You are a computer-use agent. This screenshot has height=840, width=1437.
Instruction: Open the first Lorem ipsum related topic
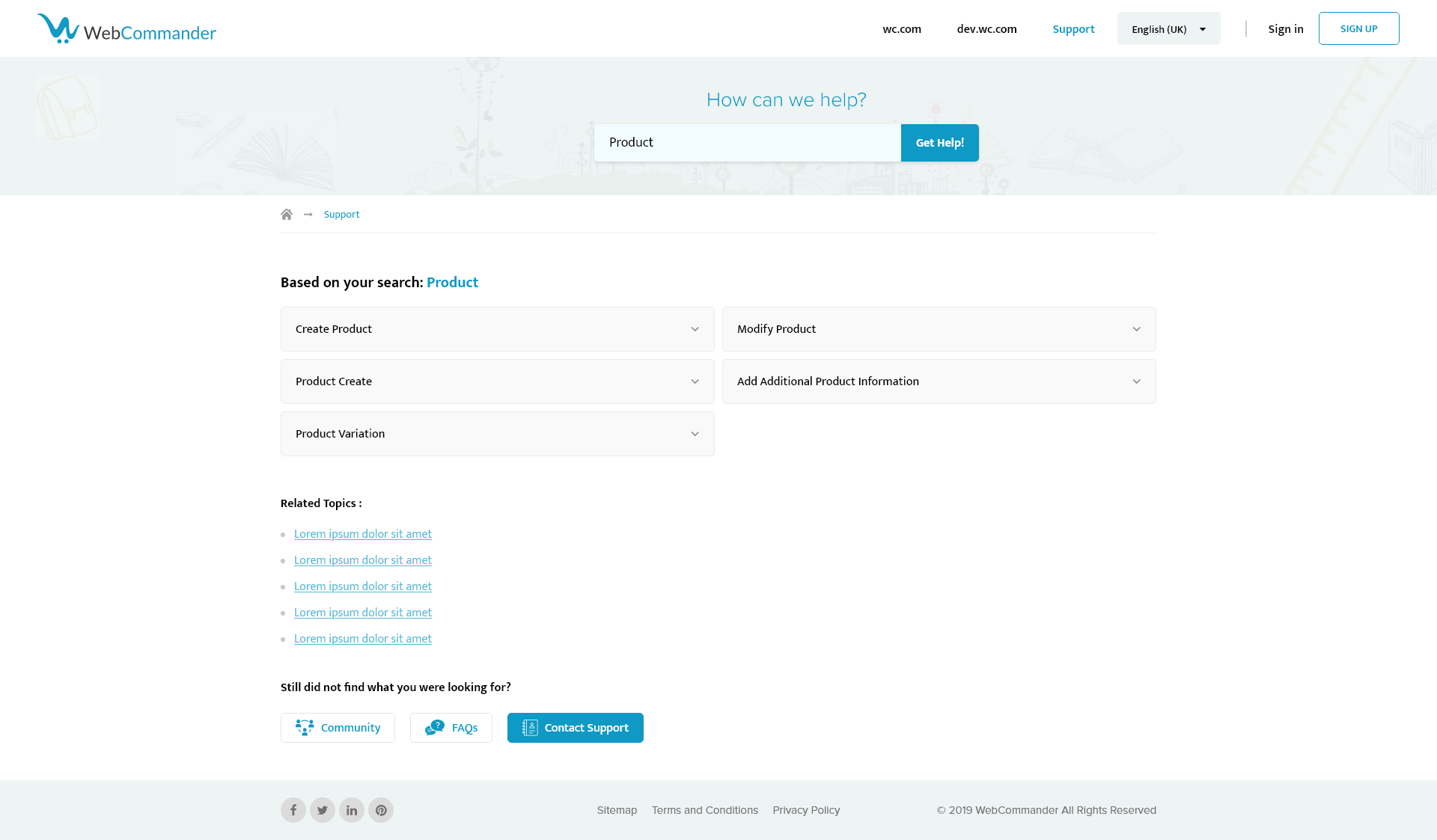tap(363, 534)
